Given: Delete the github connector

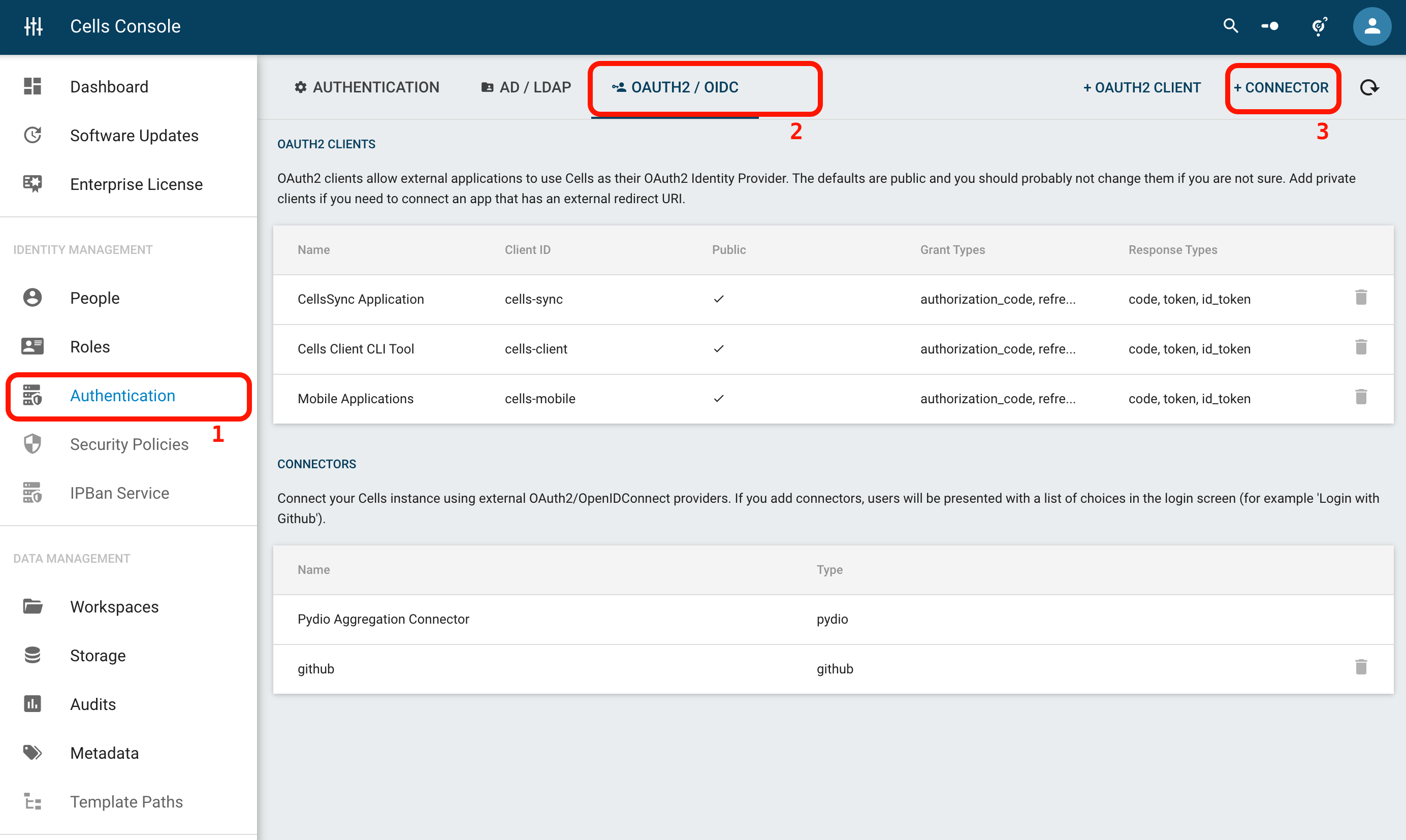Looking at the screenshot, I should (x=1361, y=667).
